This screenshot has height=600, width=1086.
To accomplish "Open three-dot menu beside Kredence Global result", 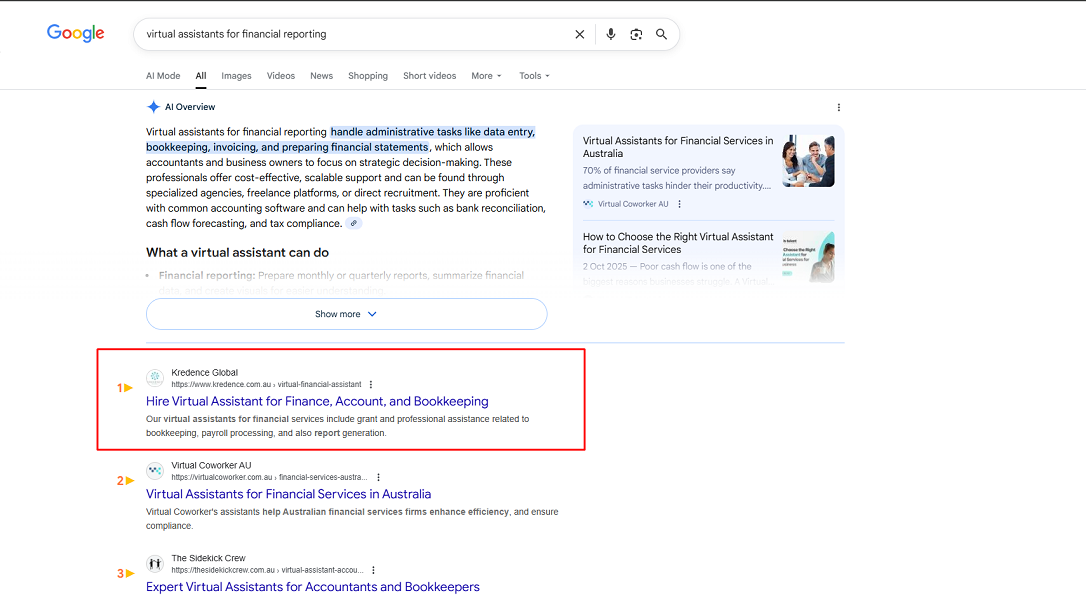I will pyautogui.click(x=371, y=384).
